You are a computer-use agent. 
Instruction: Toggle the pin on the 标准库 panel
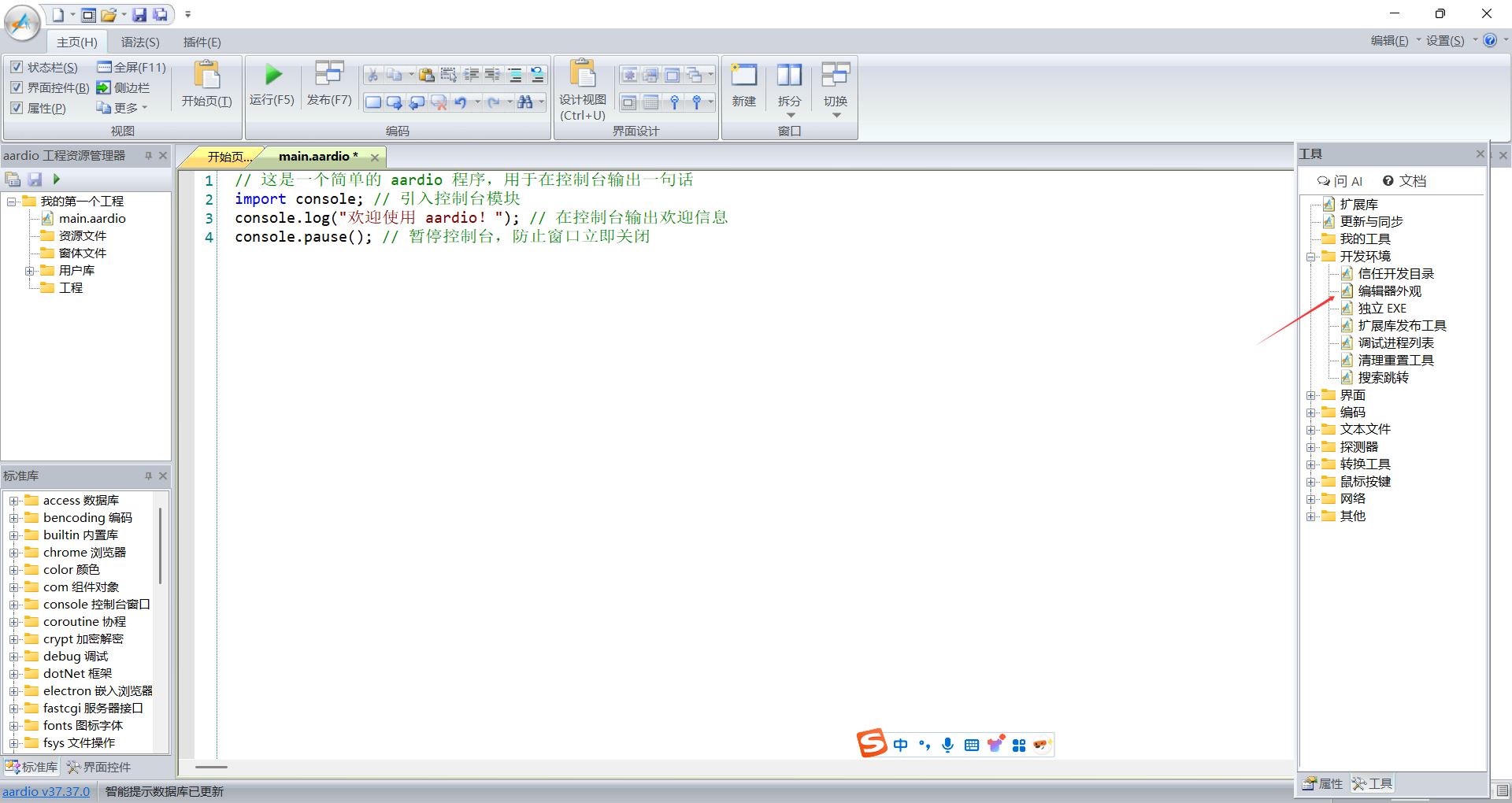click(148, 476)
